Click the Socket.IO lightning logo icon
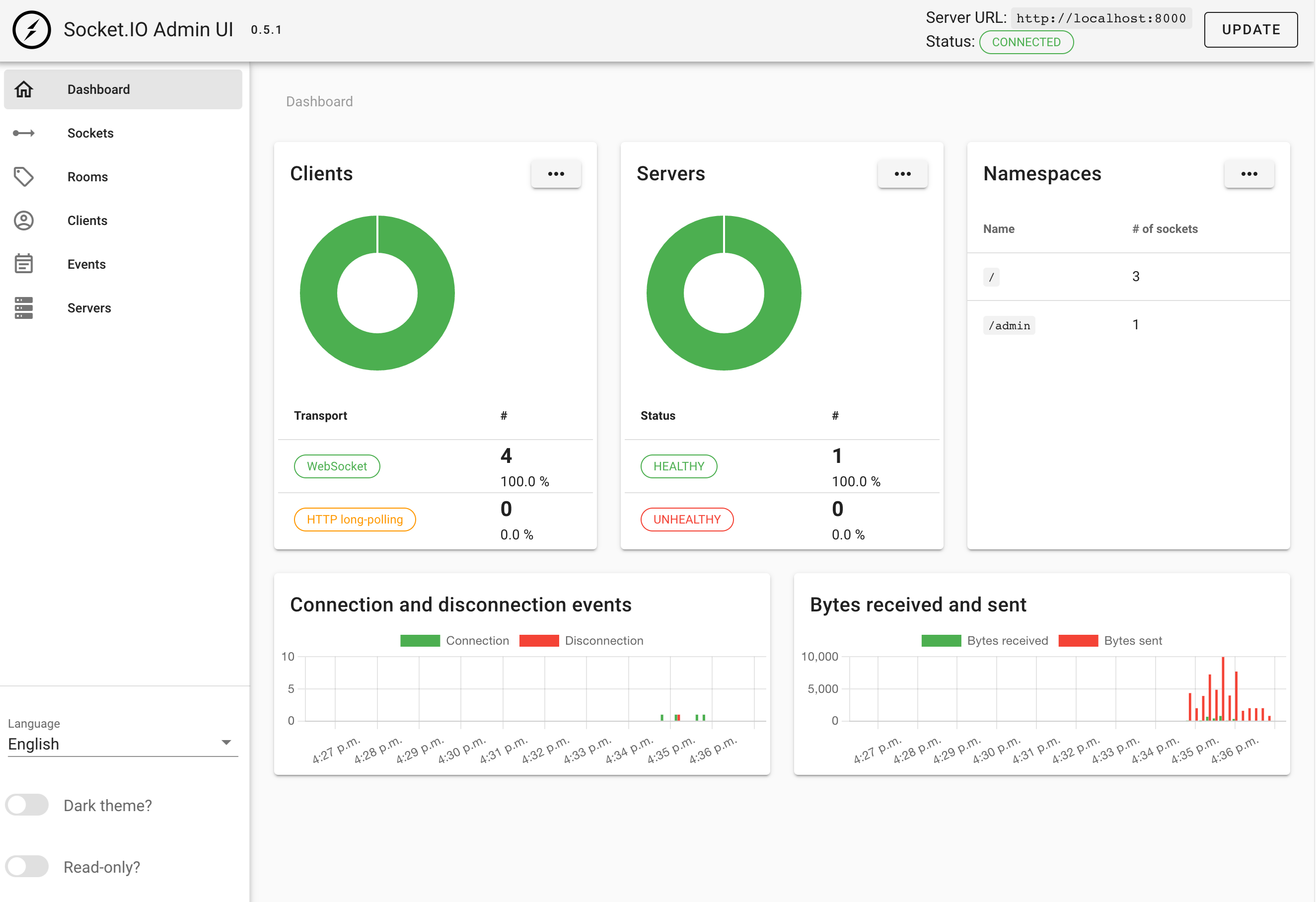Image resolution: width=1316 pixels, height=902 pixels. [32, 30]
